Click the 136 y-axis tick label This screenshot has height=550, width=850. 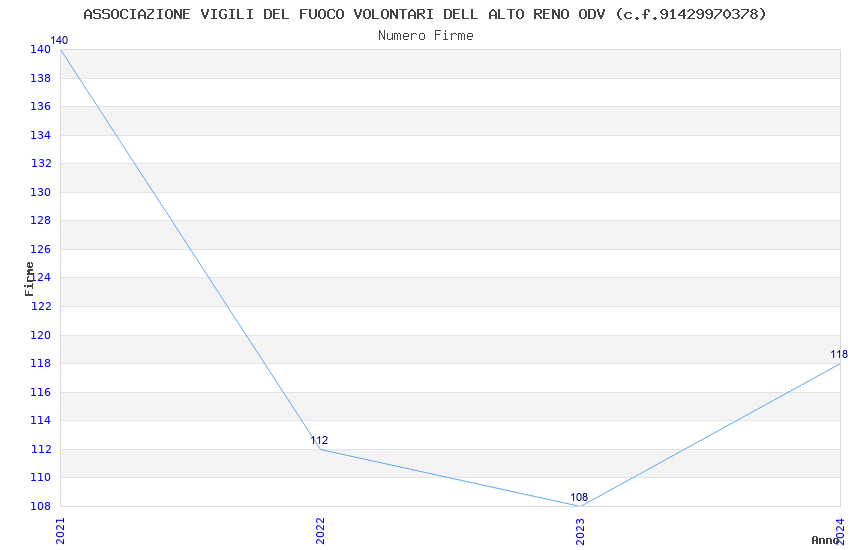tap(40, 106)
